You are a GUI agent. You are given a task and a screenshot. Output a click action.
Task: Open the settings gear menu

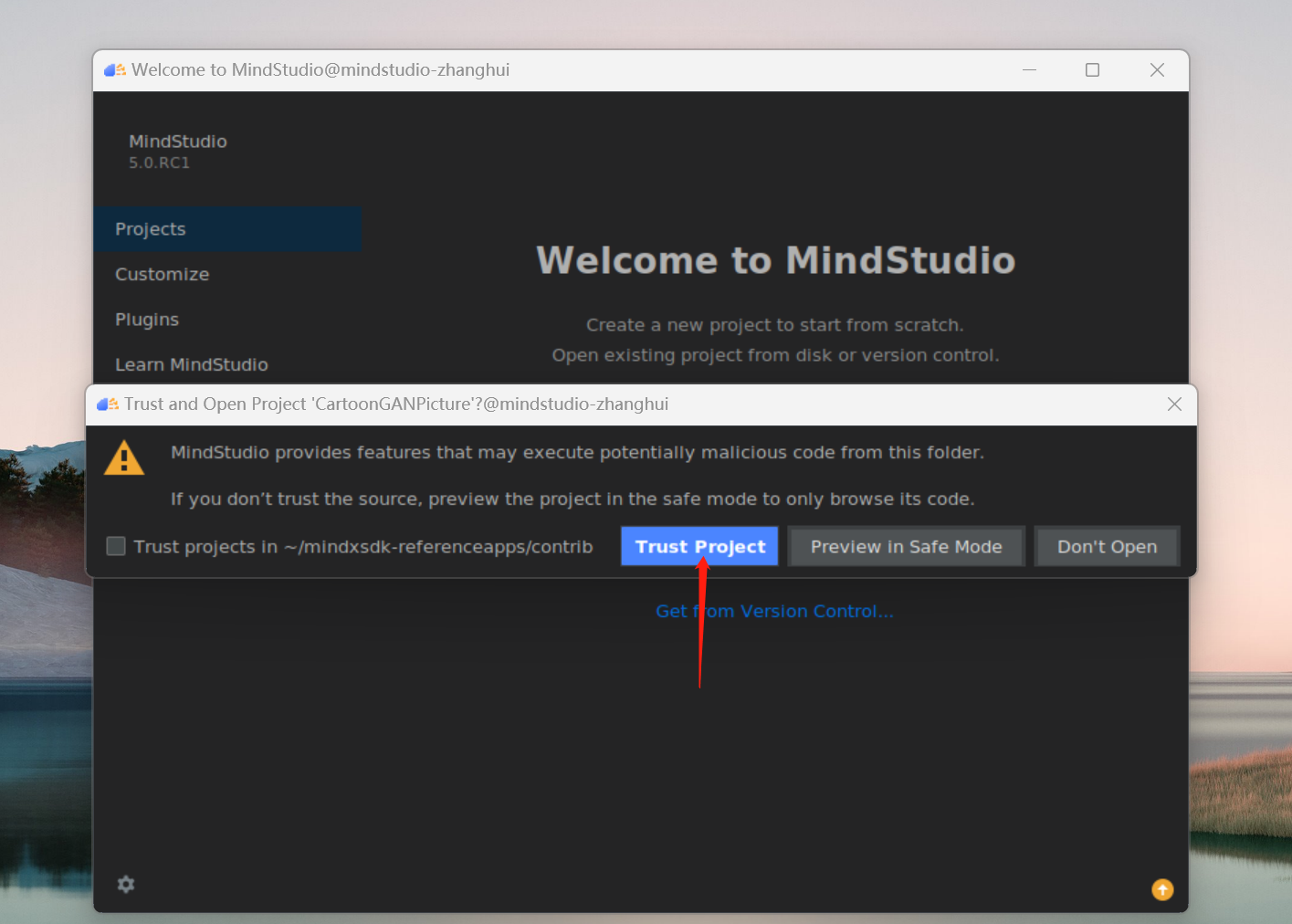[126, 884]
